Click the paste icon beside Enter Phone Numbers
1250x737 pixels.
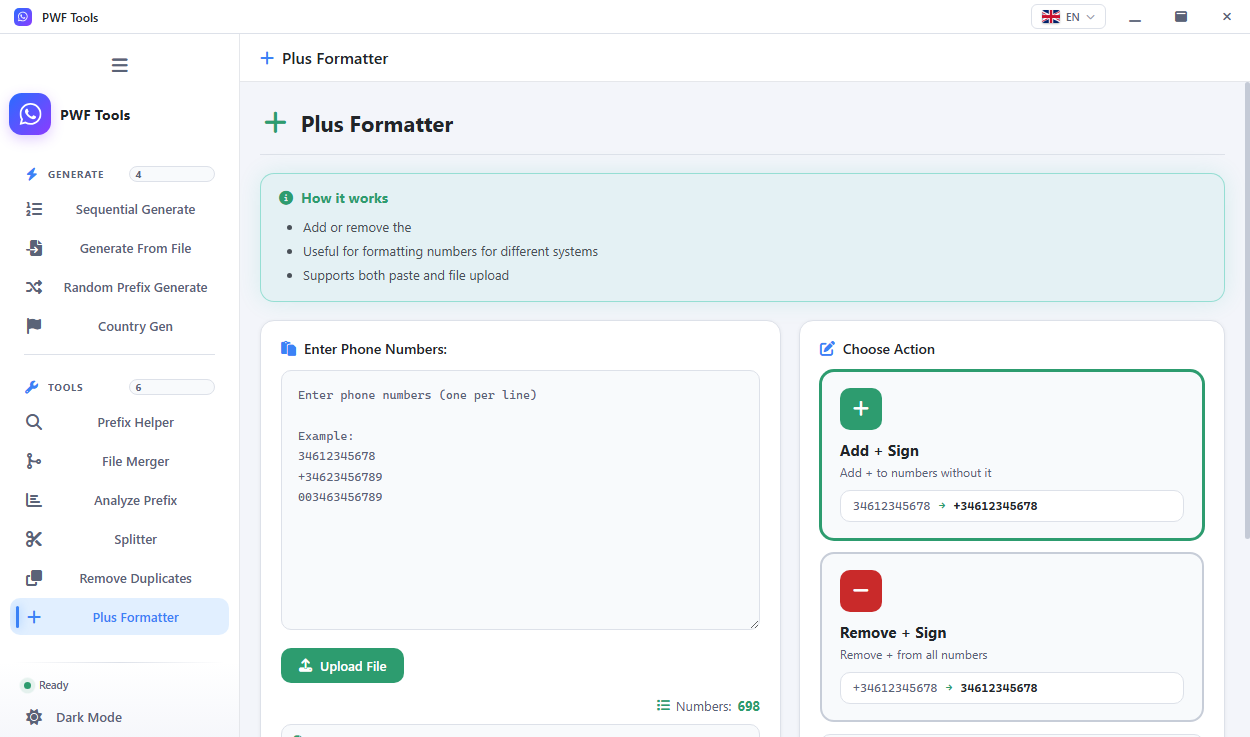tap(289, 349)
